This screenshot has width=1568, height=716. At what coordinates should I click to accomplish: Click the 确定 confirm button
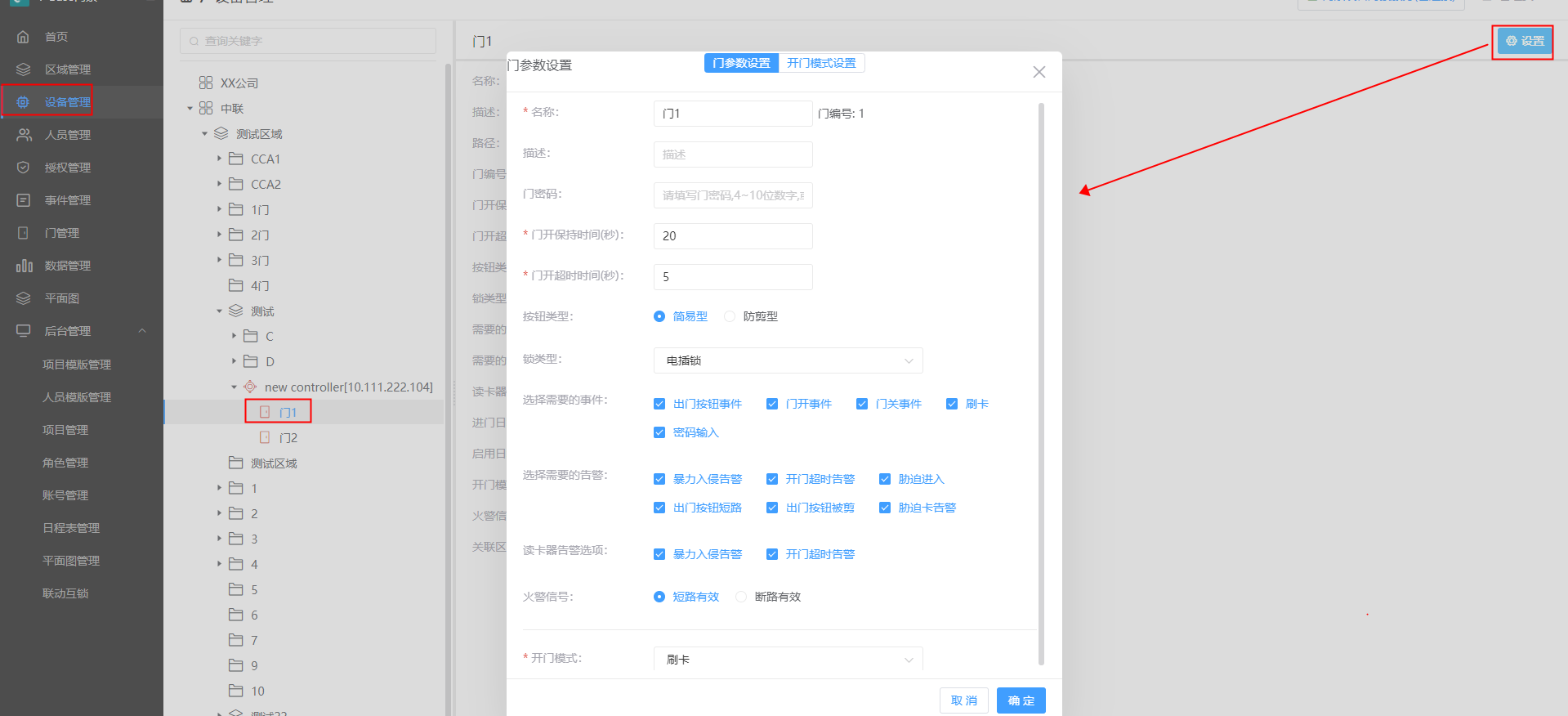1021,700
